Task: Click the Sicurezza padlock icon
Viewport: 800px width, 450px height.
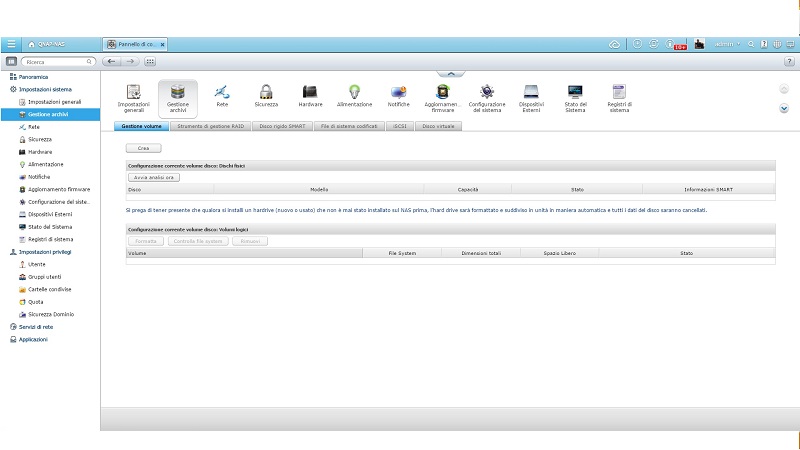Action: [266, 93]
